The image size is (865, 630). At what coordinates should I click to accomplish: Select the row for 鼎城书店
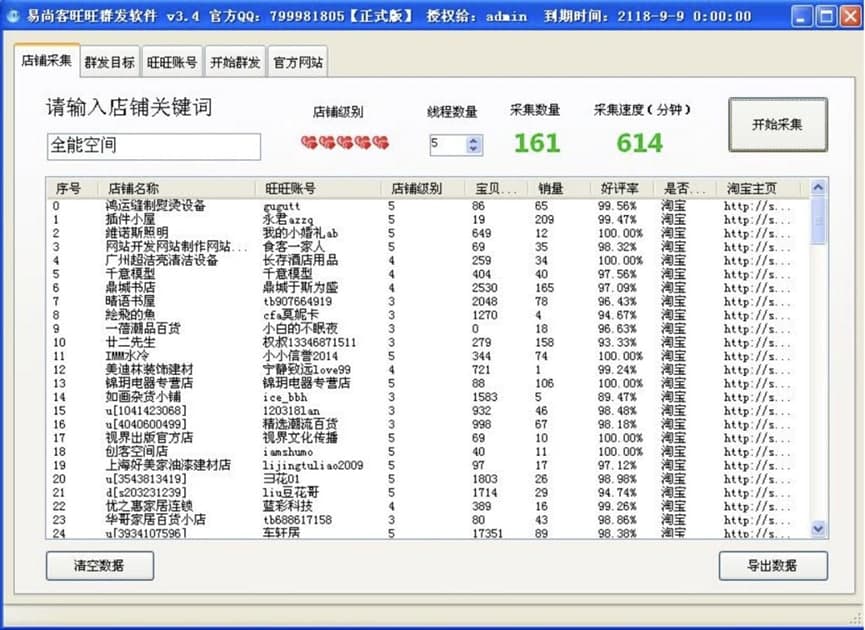click(428, 287)
